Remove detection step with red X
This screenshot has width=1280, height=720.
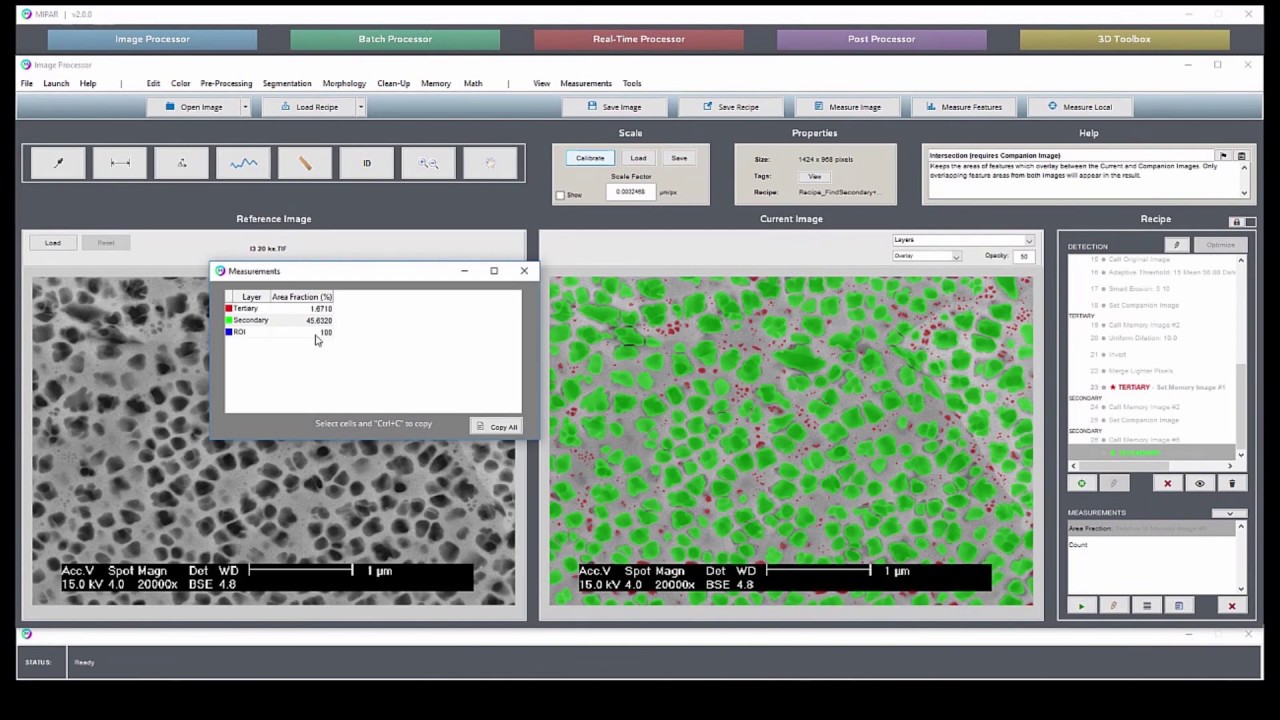(1167, 483)
